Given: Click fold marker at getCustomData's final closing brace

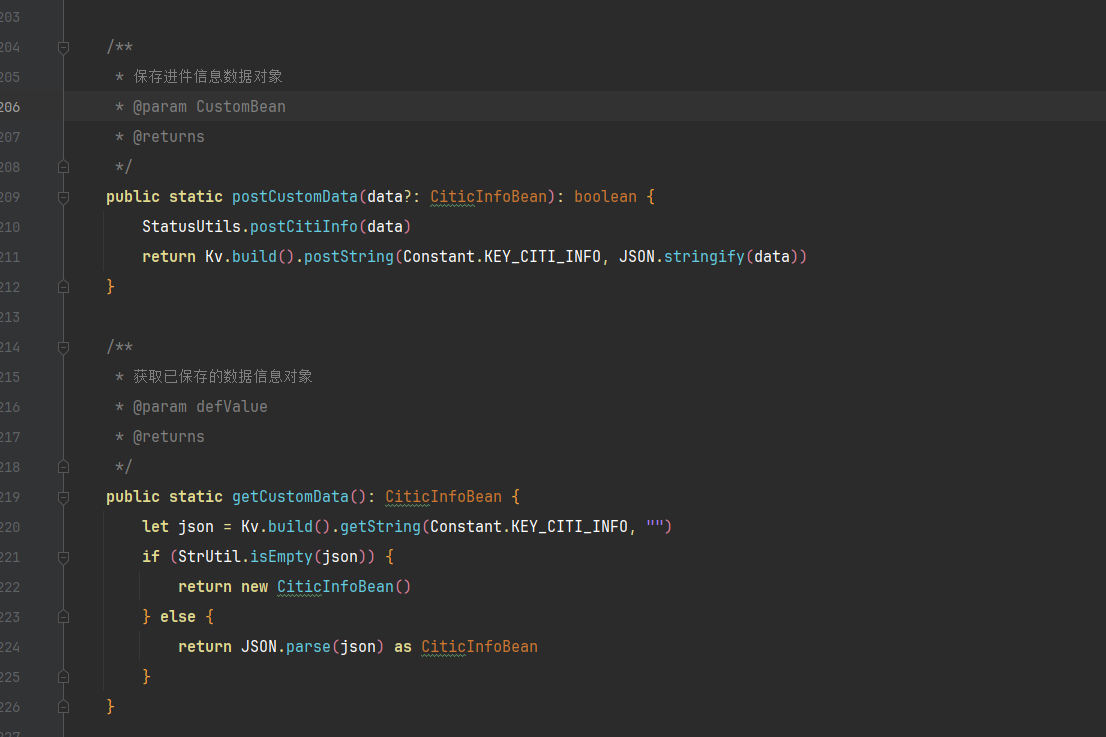Looking at the screenshot, I should (63, 707).
